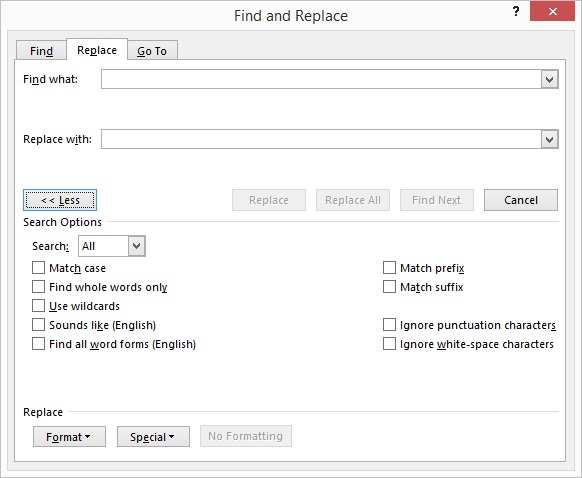Enable Match prefix checkbox
Screen dimensions: 582x478
(389, 268)
